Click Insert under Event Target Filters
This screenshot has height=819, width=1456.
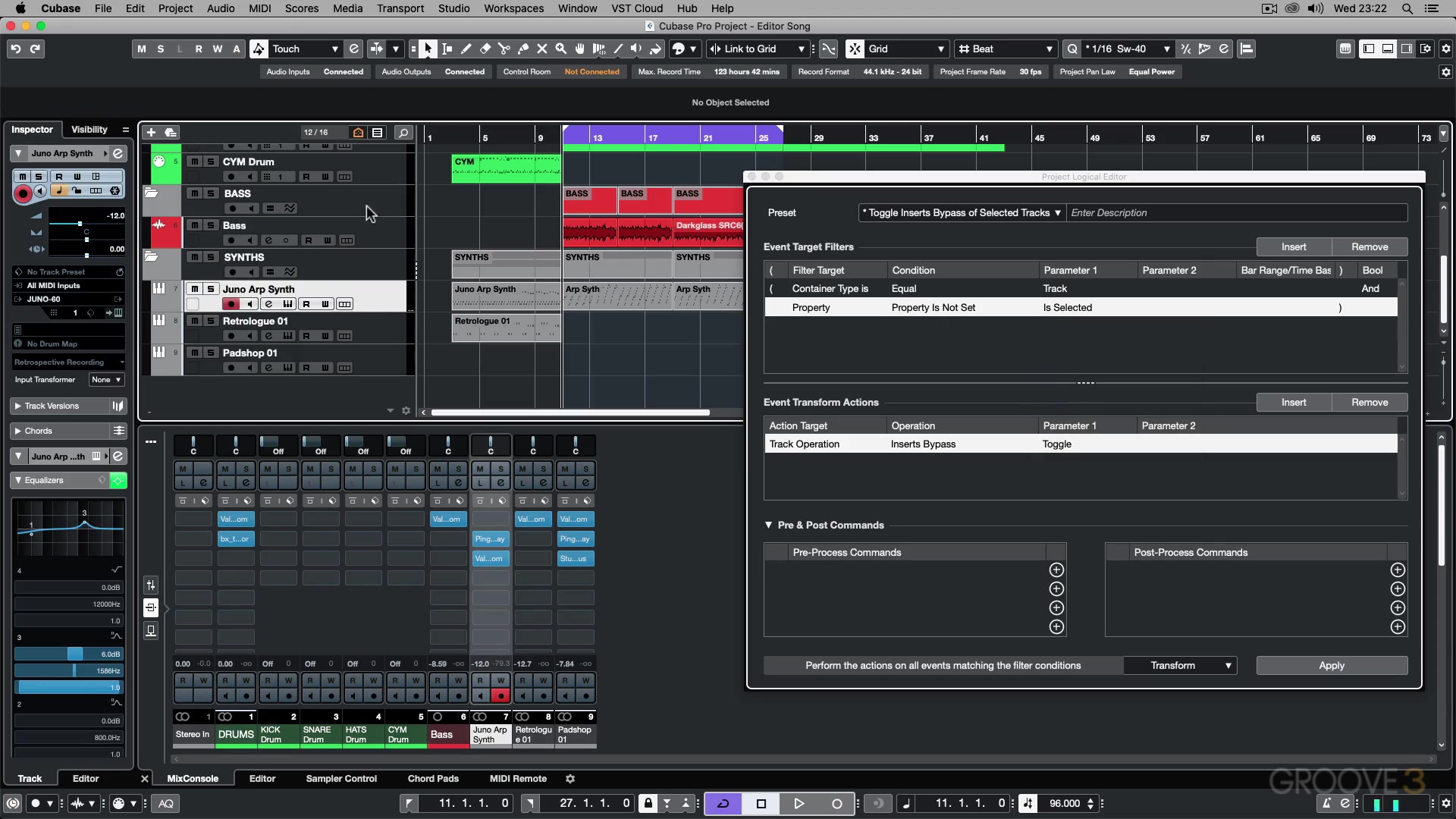(x=1294, y=246)
